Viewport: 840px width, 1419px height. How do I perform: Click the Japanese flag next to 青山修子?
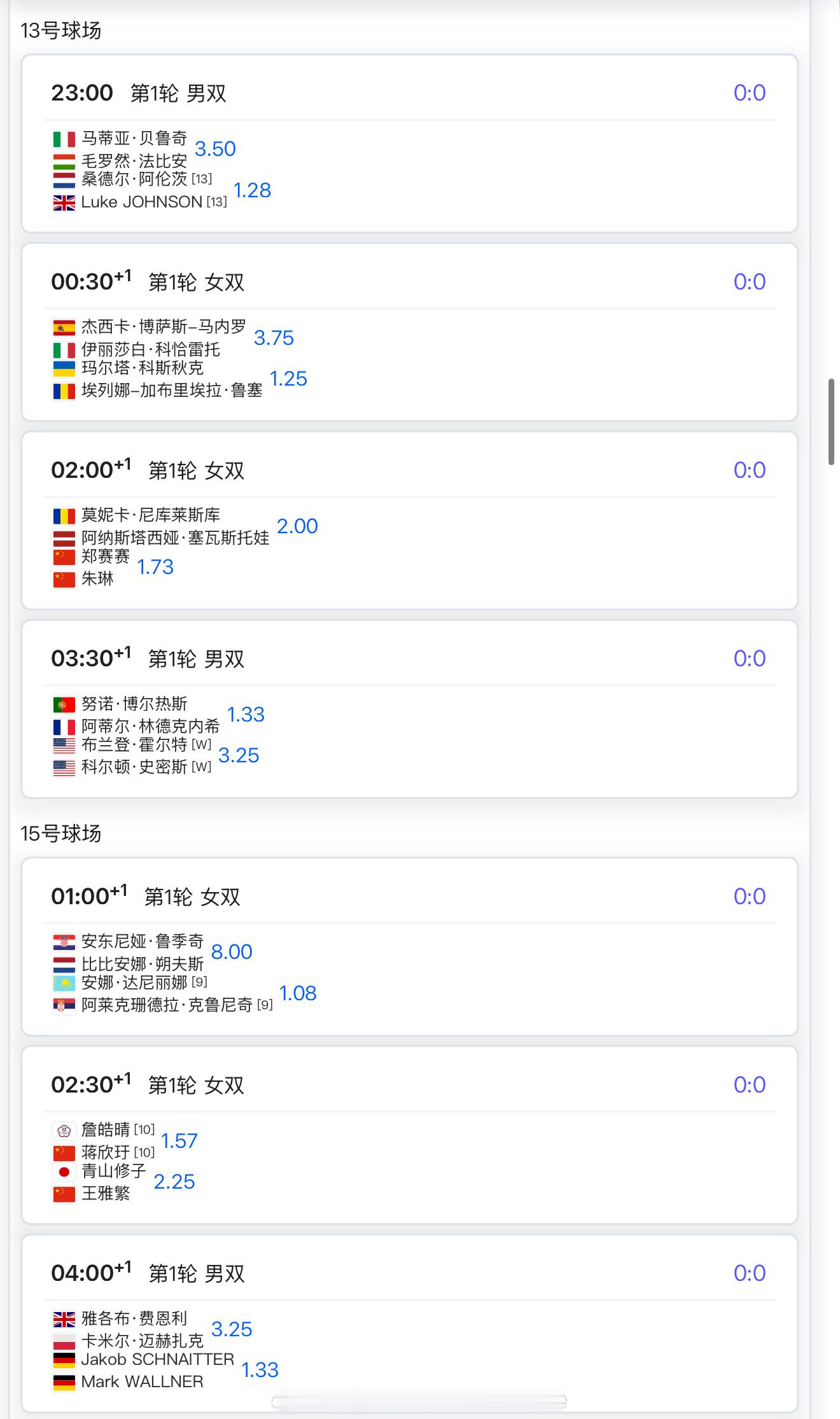coord(64,1171)
